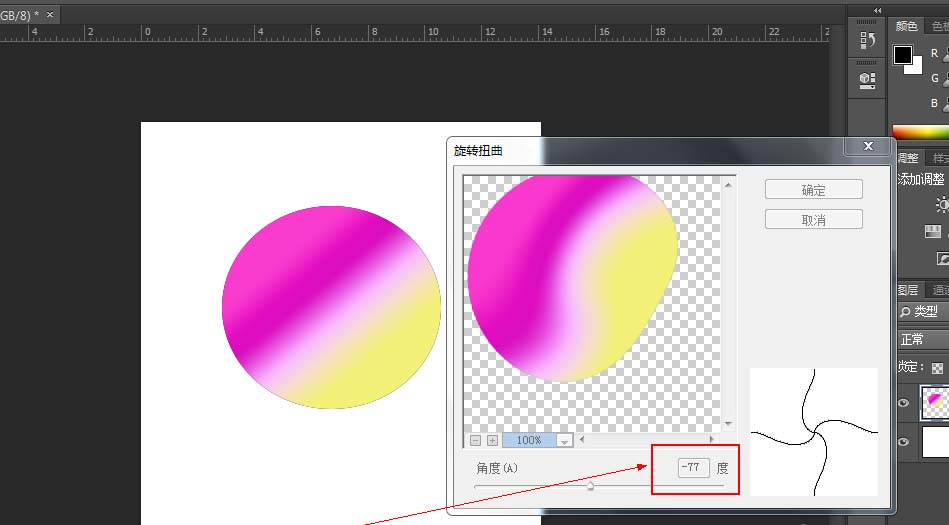Open the layer filter type dropdown
Screen dimensions: 949x525
coord(924,312)
